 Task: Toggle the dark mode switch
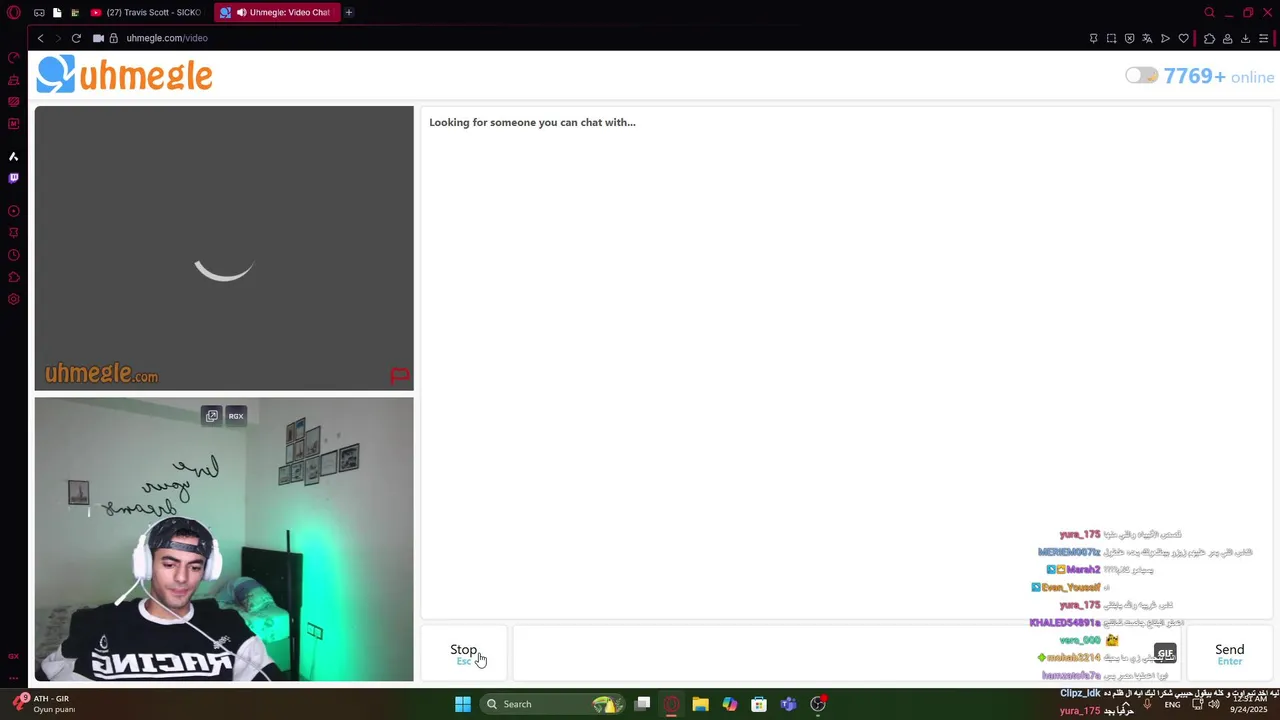(x=1141, y=76)
